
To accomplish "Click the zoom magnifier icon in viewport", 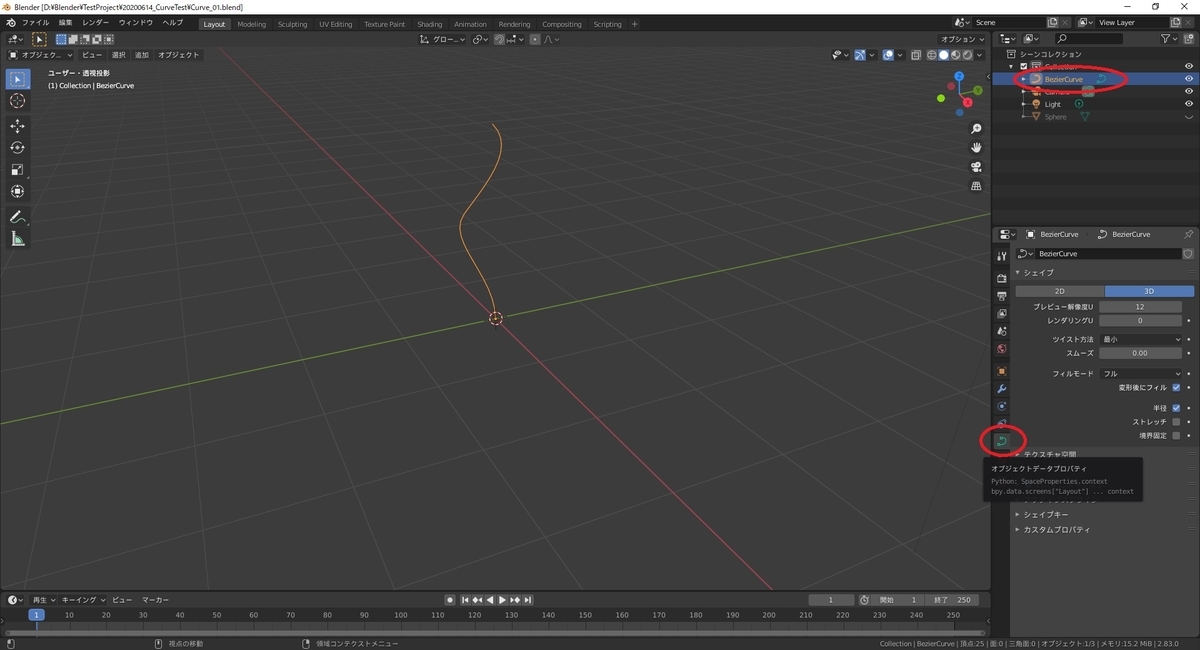I will point(976,129).
